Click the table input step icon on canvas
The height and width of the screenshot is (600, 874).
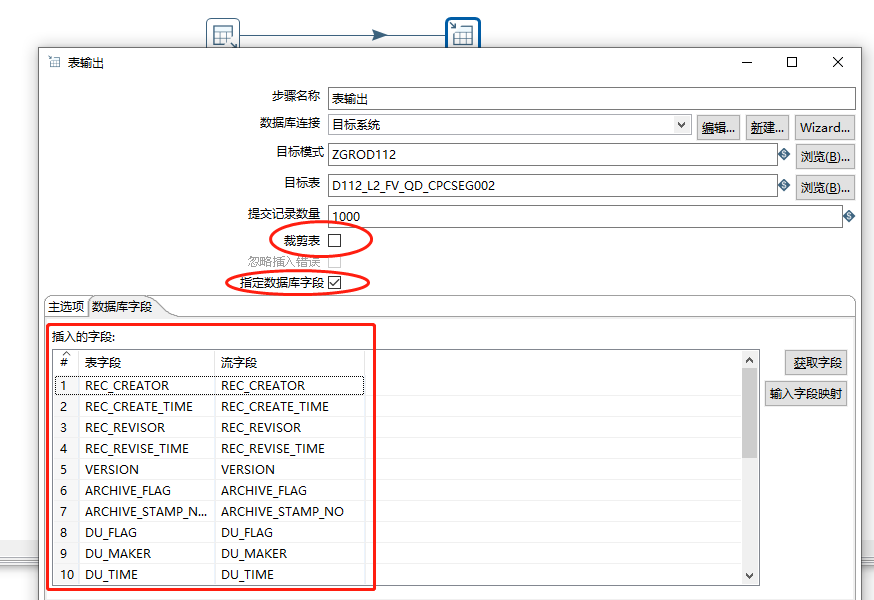pyautogui.click(x=223, y=33)
